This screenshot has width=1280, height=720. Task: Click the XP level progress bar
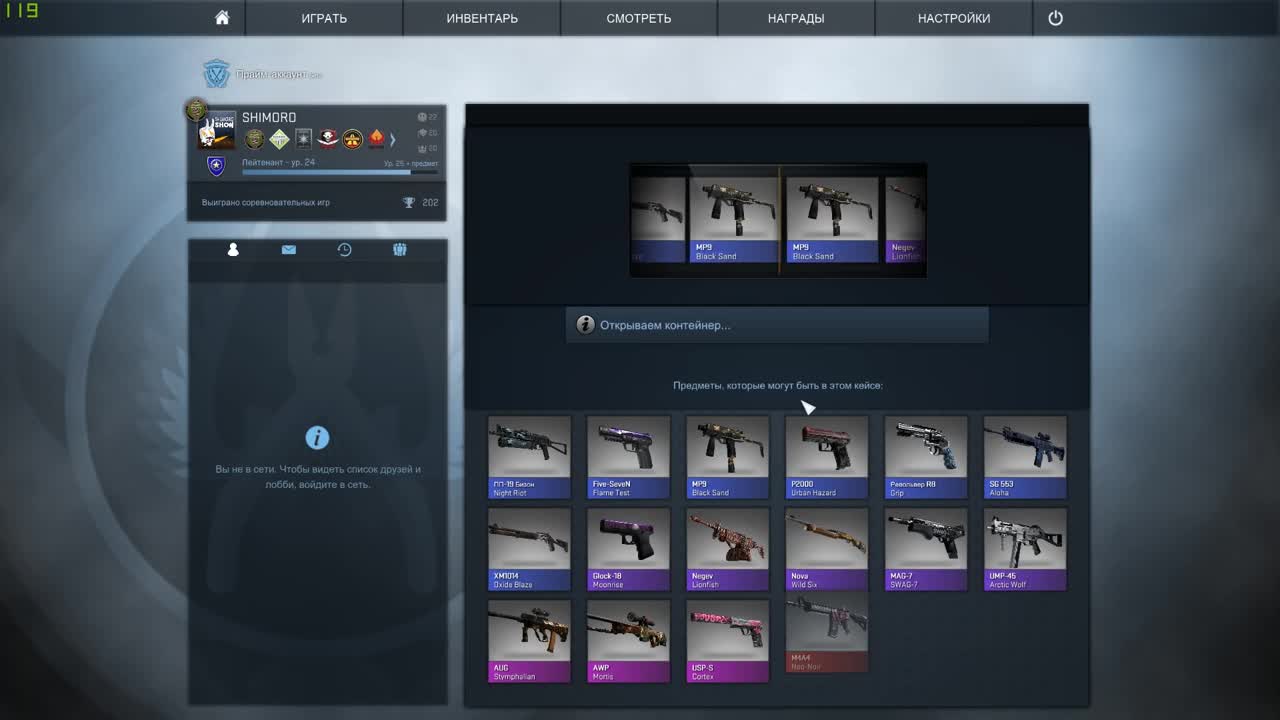[x=340, y=172]
